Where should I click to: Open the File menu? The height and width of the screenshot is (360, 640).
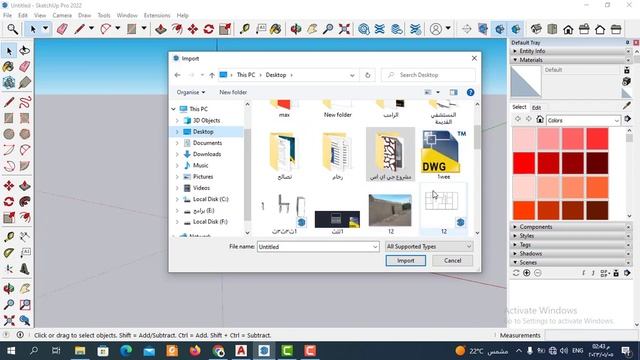click(7, 15)
